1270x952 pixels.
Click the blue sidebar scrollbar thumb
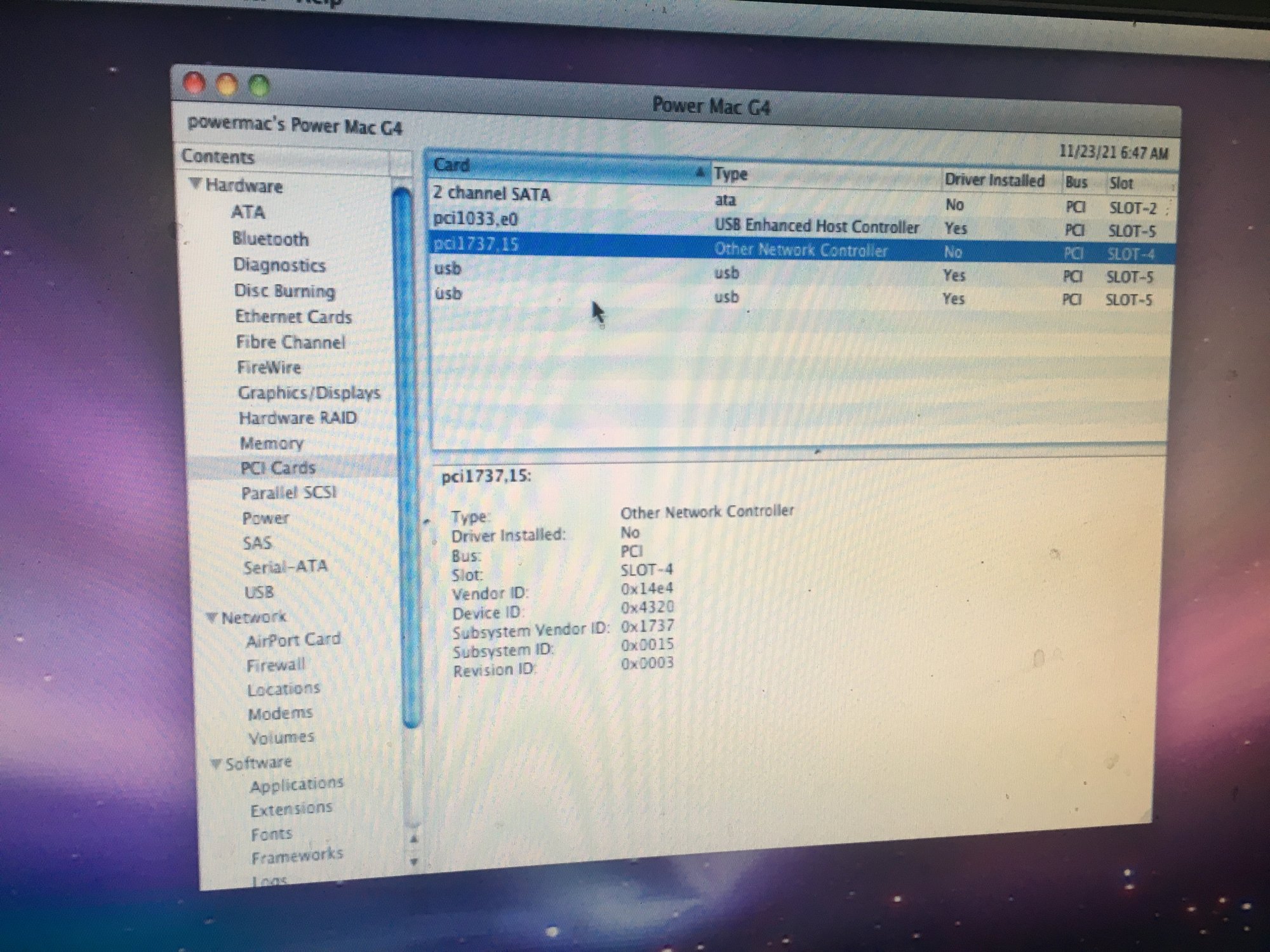[x=406, y=457]
